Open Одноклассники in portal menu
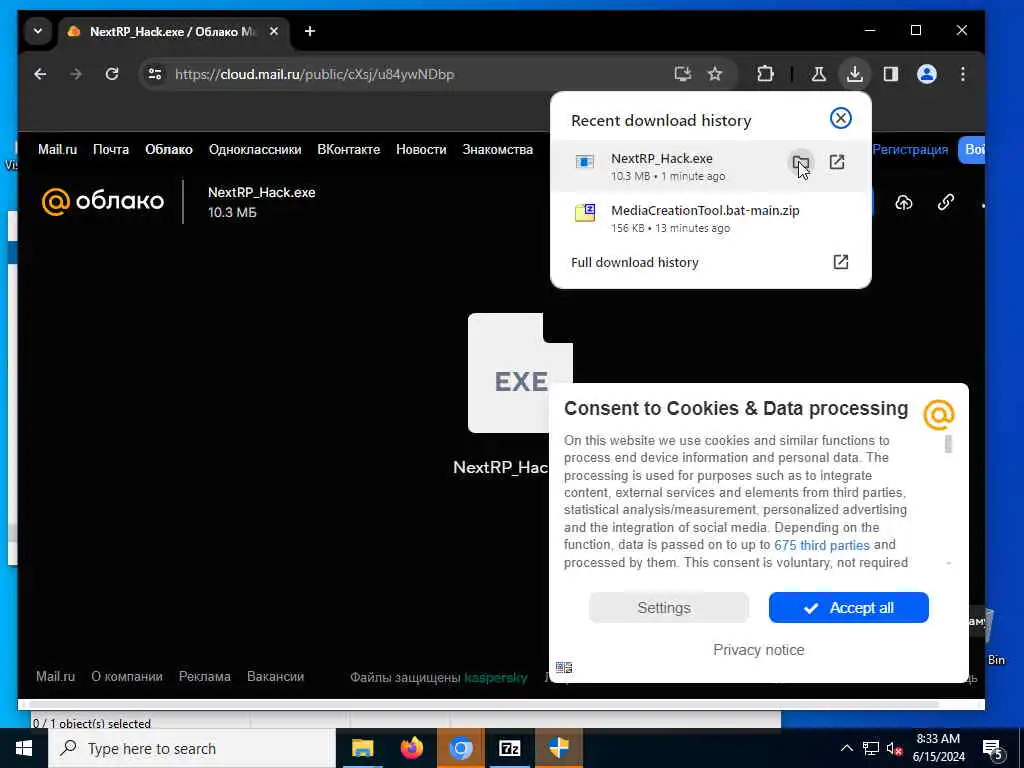Viewport: 1024px width, 768px height. (x=255, y=150)
